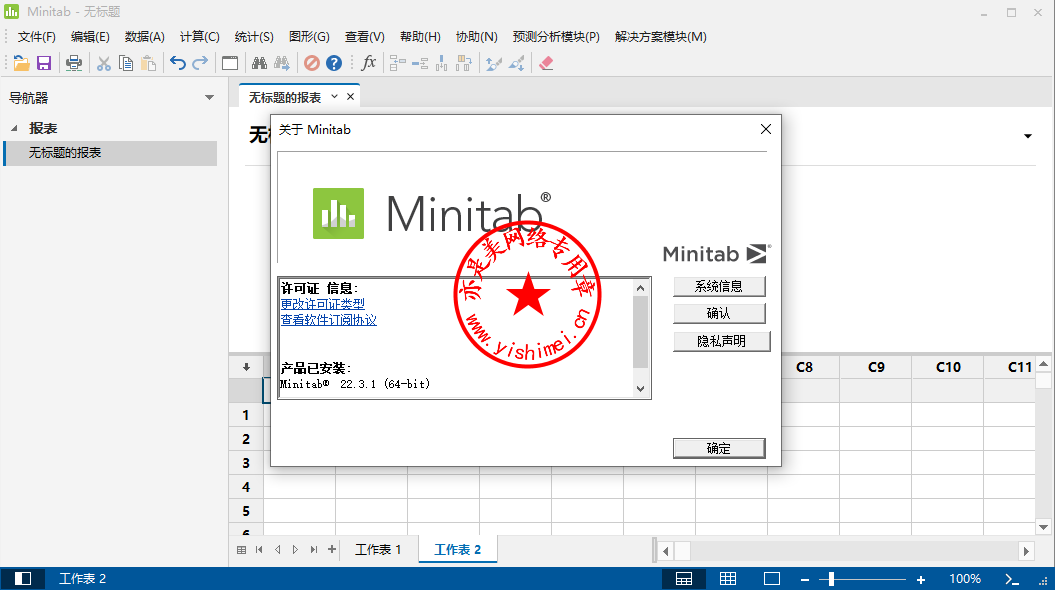Toggle data entry direction arrow in worksheet corner
The image size is (1055, 590).
coord(246,367)
